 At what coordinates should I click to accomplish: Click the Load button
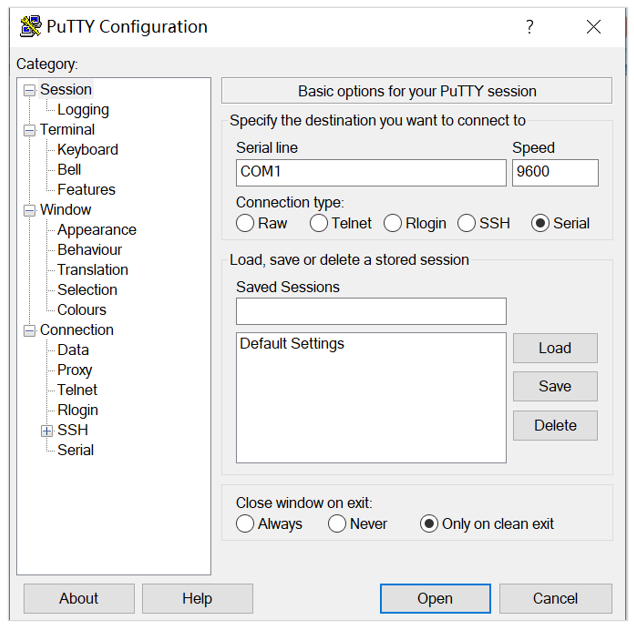tap(555, 348)
